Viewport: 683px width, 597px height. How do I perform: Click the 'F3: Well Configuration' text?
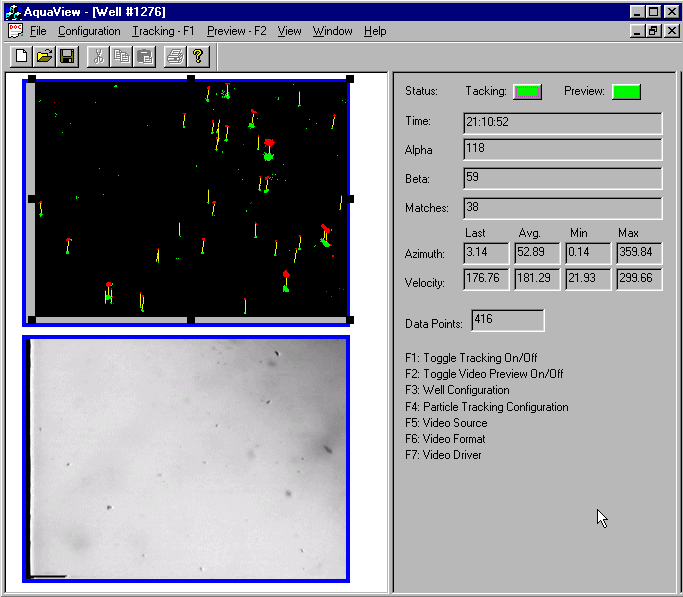tap(457, 390)
